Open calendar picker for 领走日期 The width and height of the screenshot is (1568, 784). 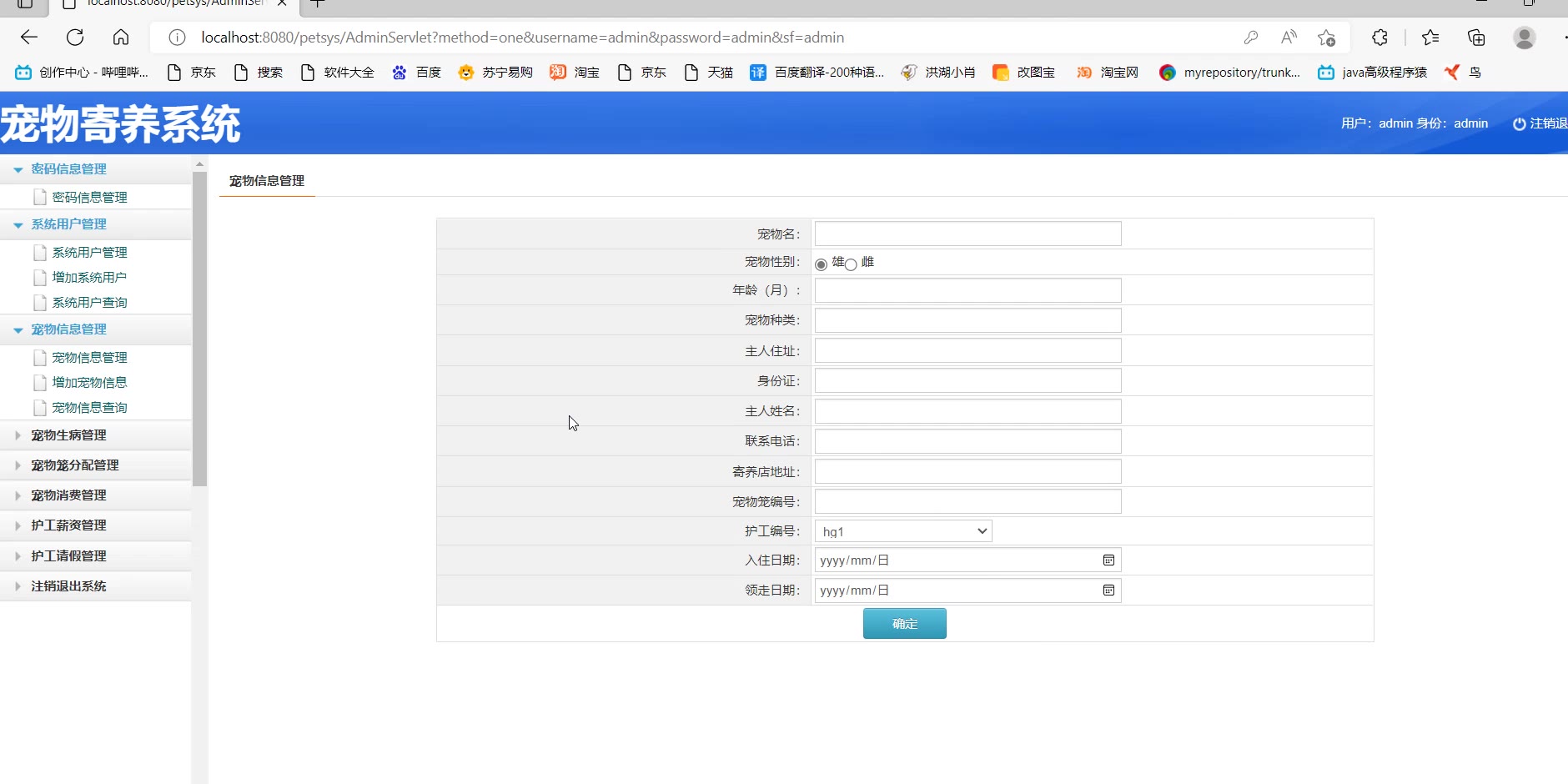[x=1108, y=591]
